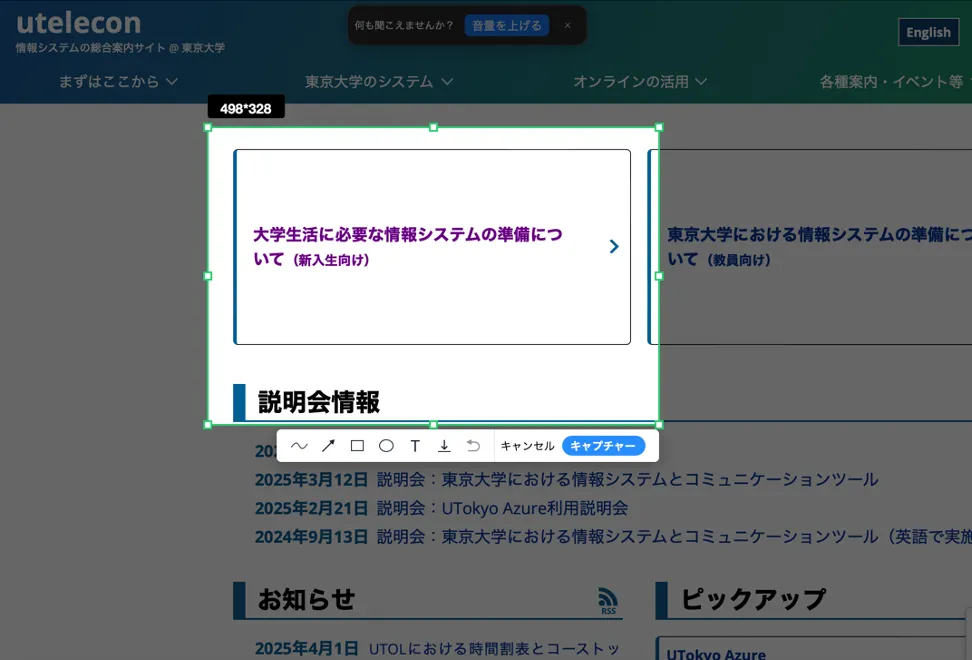This screenshot has height=660, width=972.
Task: Open the UTokyo Azure利用説明会 link
Action: coord(534,508)
